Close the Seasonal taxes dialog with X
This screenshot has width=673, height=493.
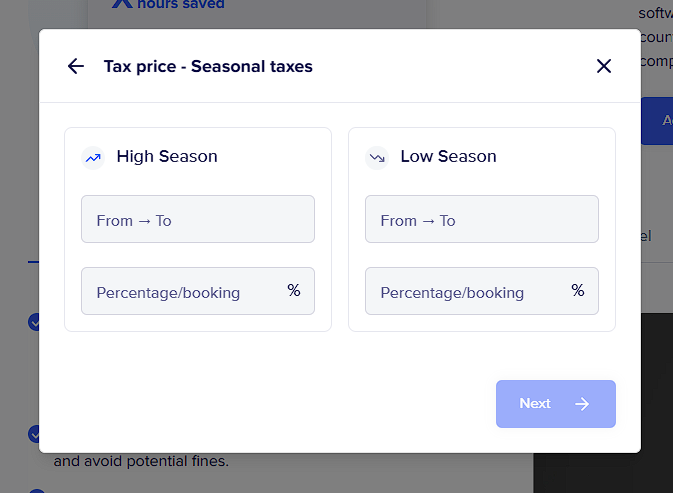pos(603,66)
